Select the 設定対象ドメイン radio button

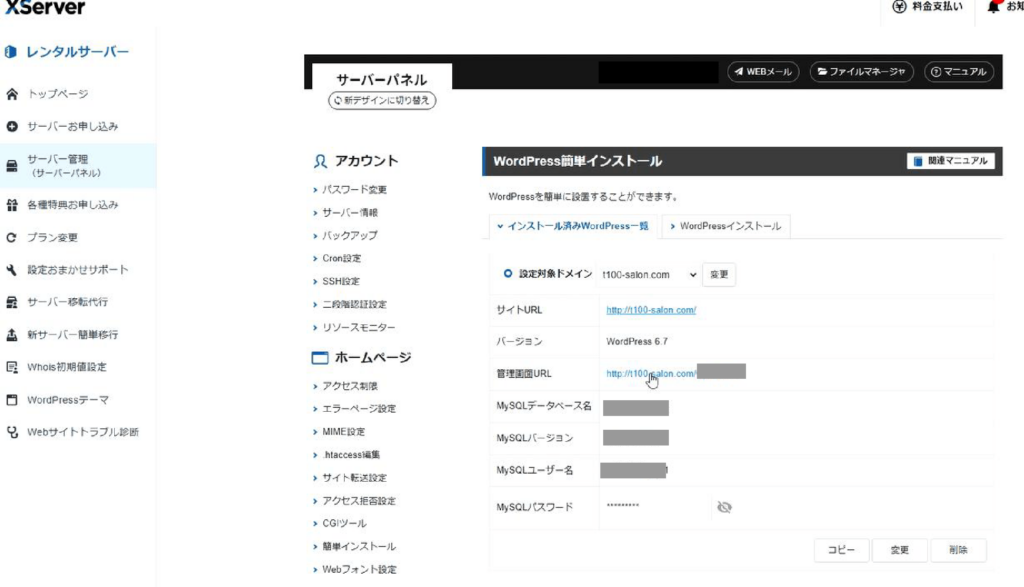(x=507, y=274)
